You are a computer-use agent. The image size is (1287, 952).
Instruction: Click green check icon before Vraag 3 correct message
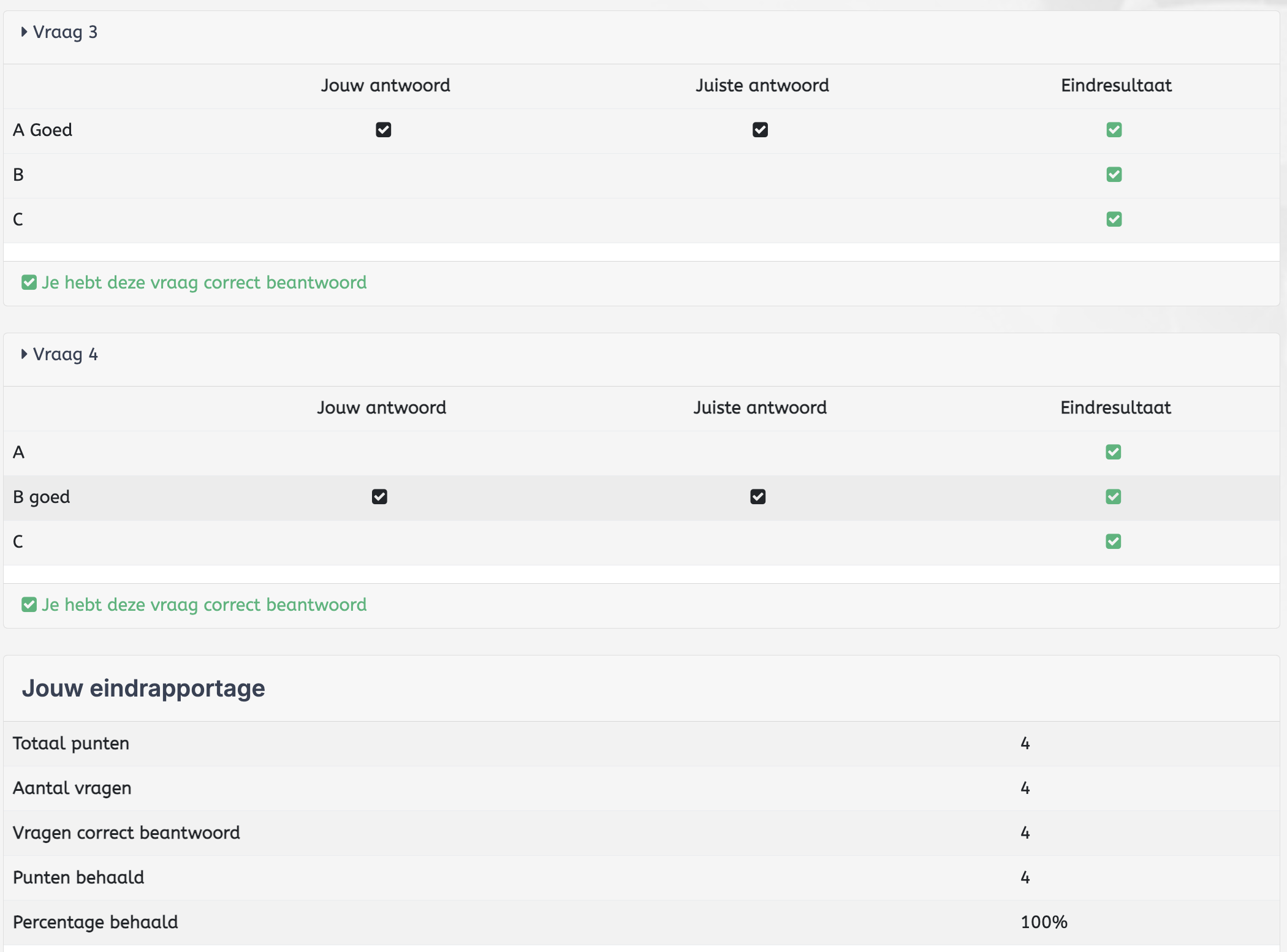[29, 282]
